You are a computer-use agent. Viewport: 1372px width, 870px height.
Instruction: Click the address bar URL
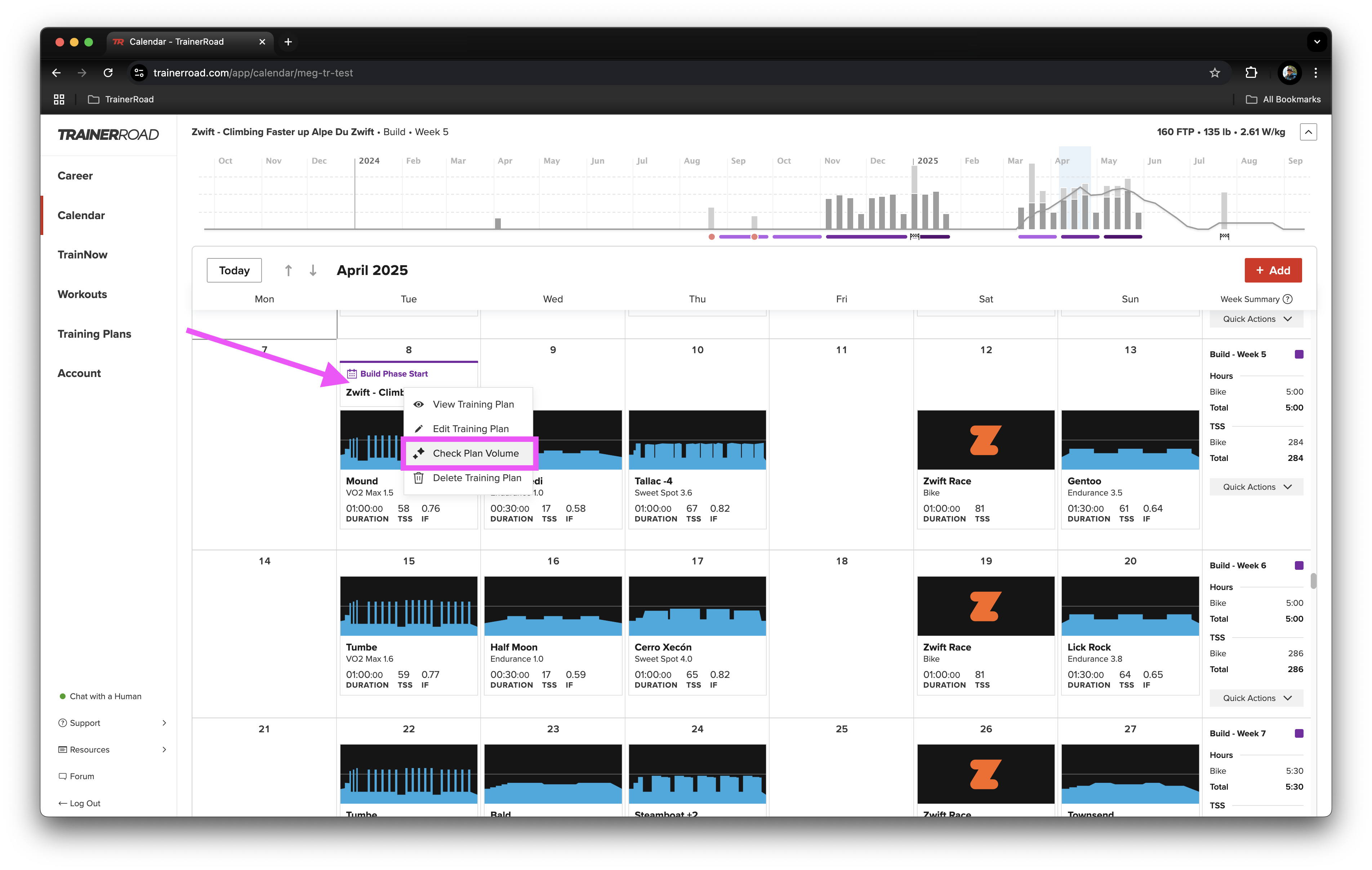[x=253, y=72]
